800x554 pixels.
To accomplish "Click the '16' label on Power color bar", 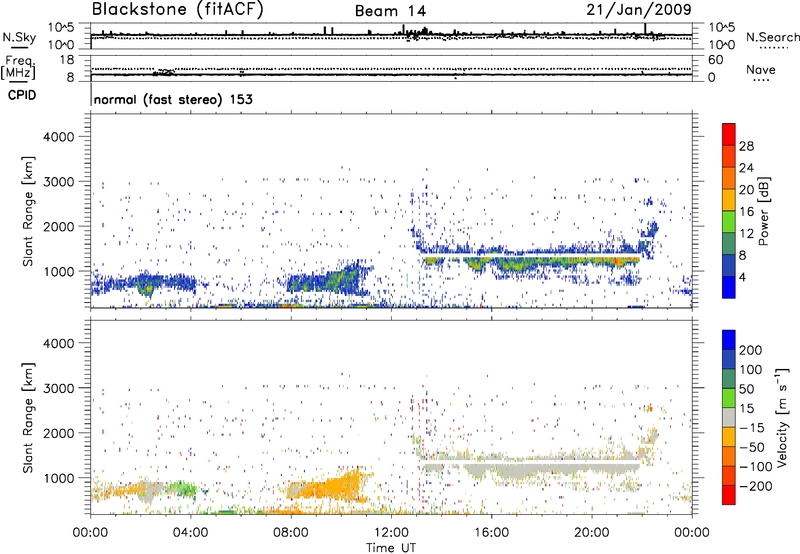I will pos(746,212).
